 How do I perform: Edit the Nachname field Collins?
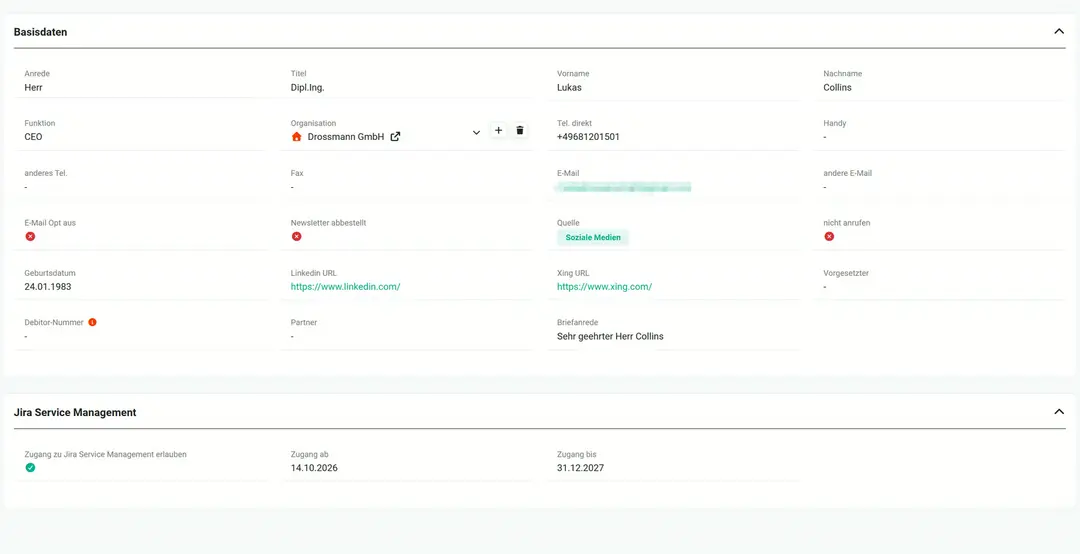(x=838, y=88)
